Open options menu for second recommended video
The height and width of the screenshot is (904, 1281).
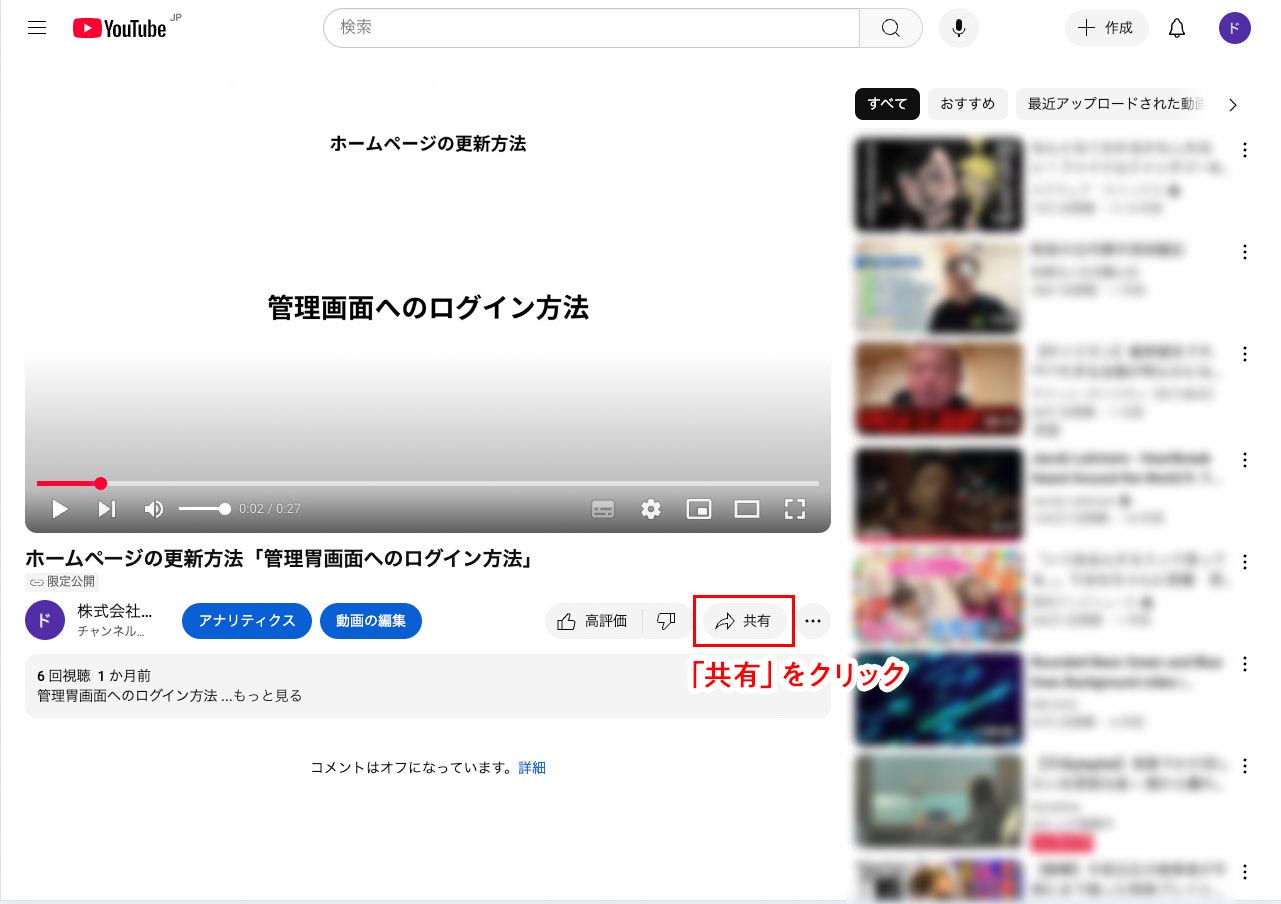pos(1245,253)
